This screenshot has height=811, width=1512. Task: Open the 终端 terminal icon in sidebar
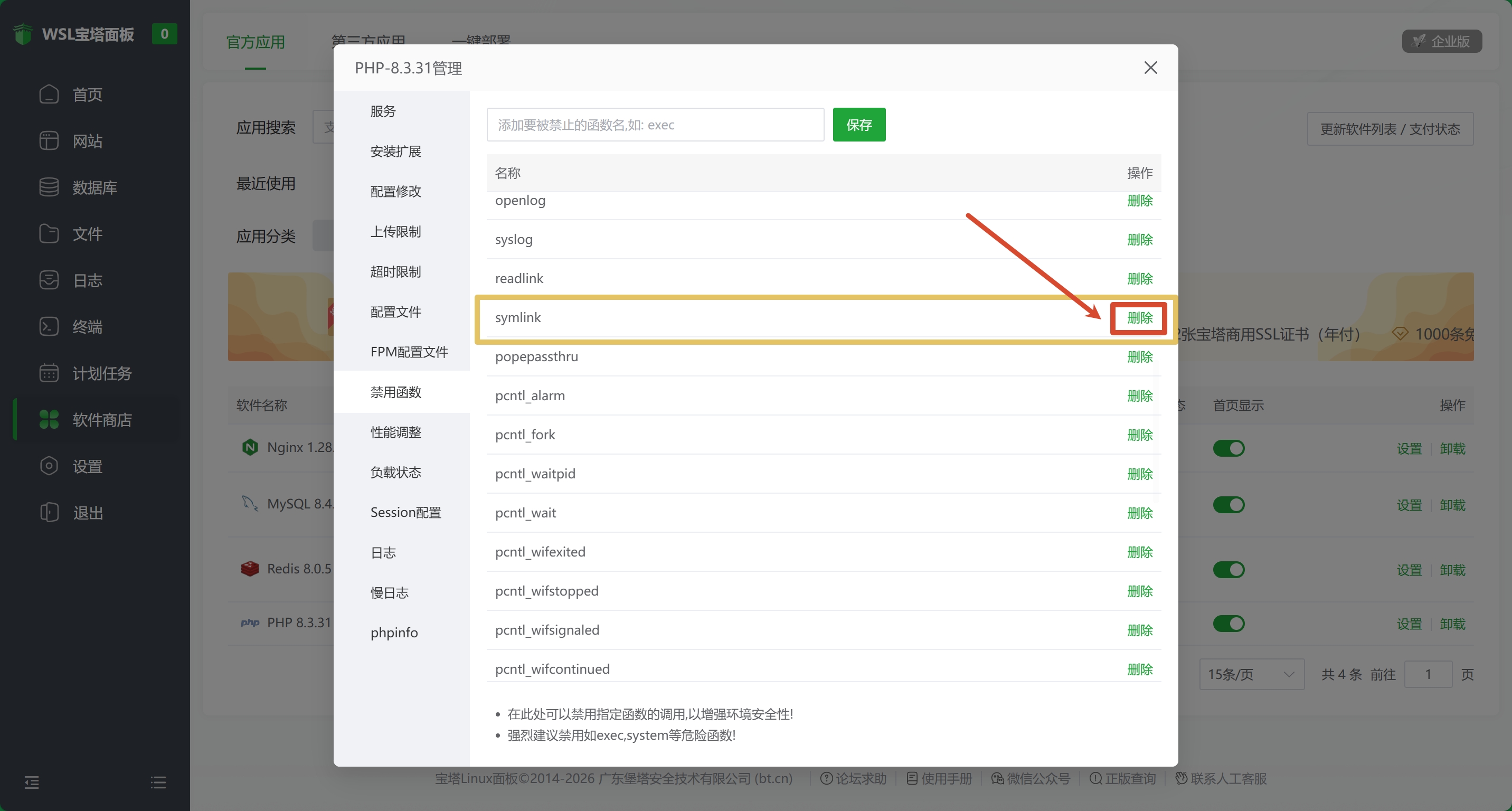pyautogui.click(x=49, y=326)
